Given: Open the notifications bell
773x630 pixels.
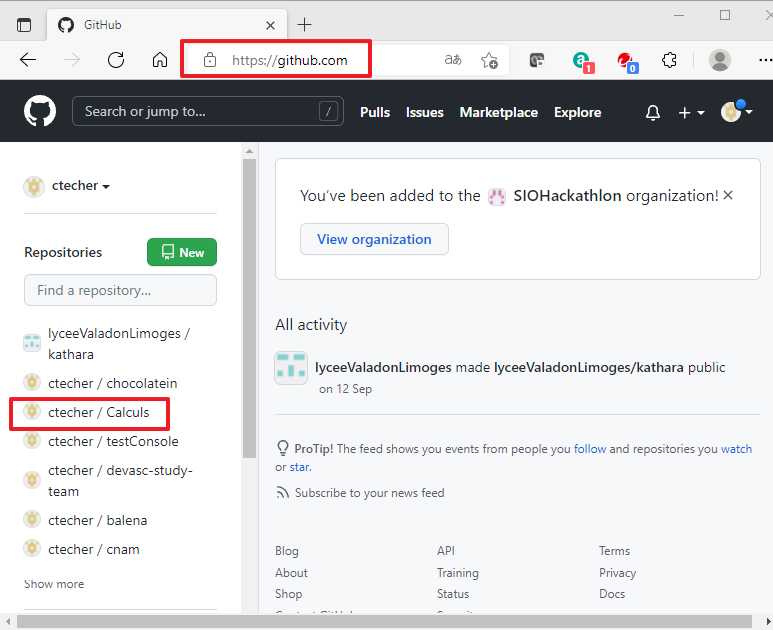Looking at the screenshot, I should point(653,112).
